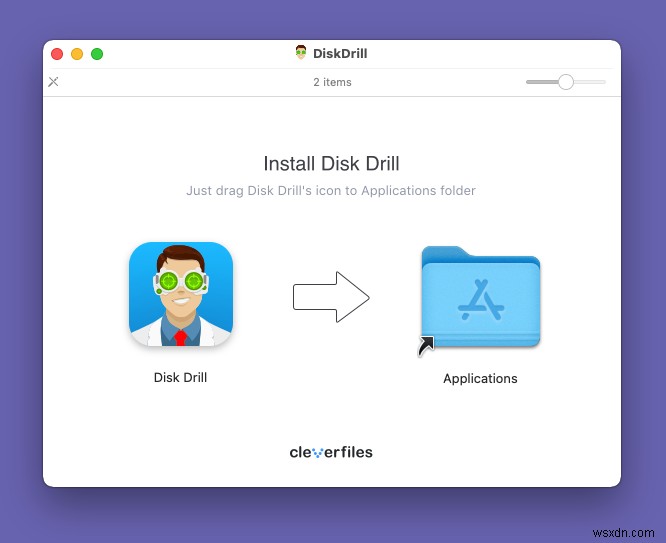Click the '2 items' status text
666x543 pixels.
[333, 82]
